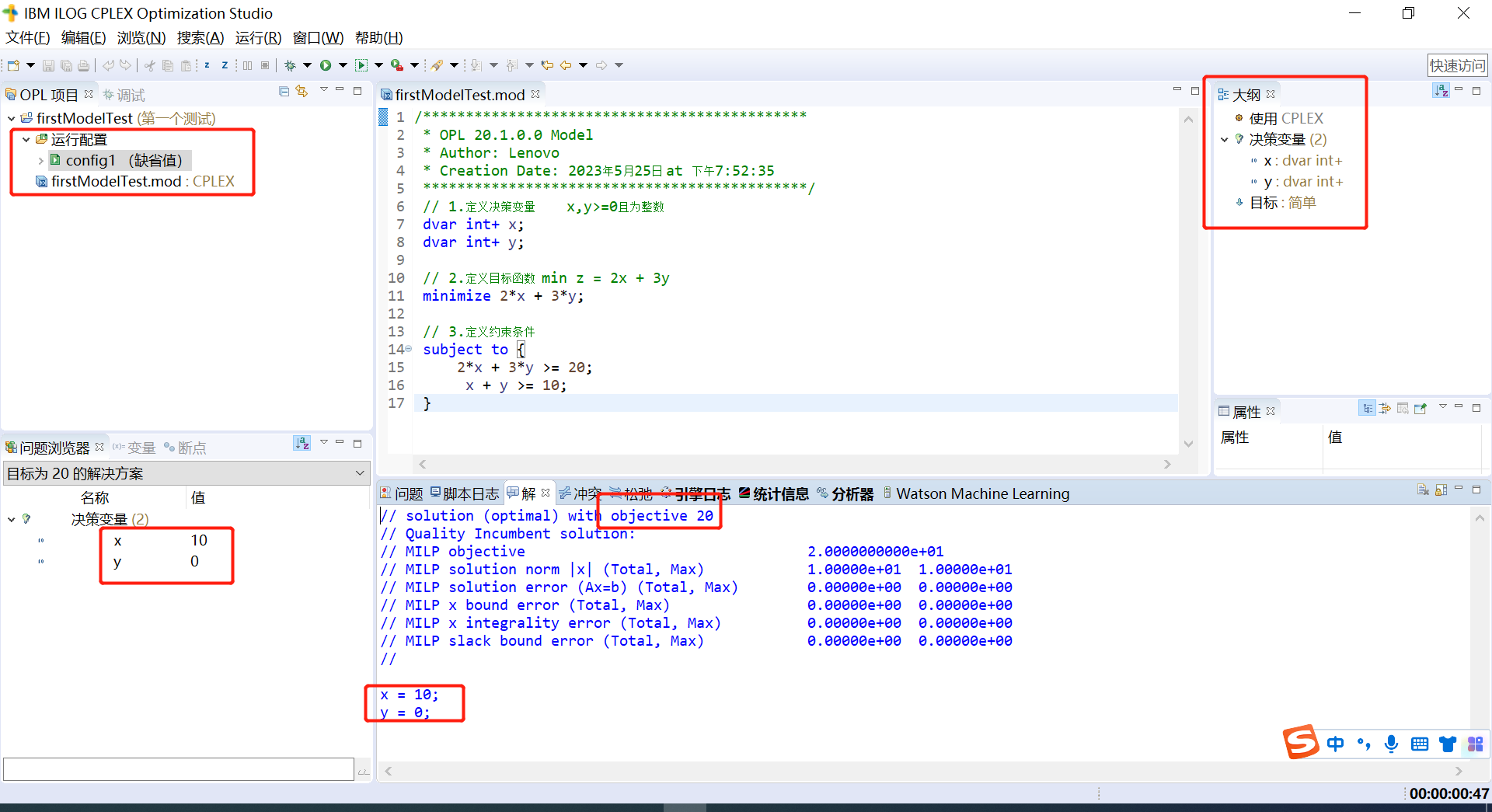Open the dropdown next to the Debug icon
1492x812 pixels.
pos(307,65)
